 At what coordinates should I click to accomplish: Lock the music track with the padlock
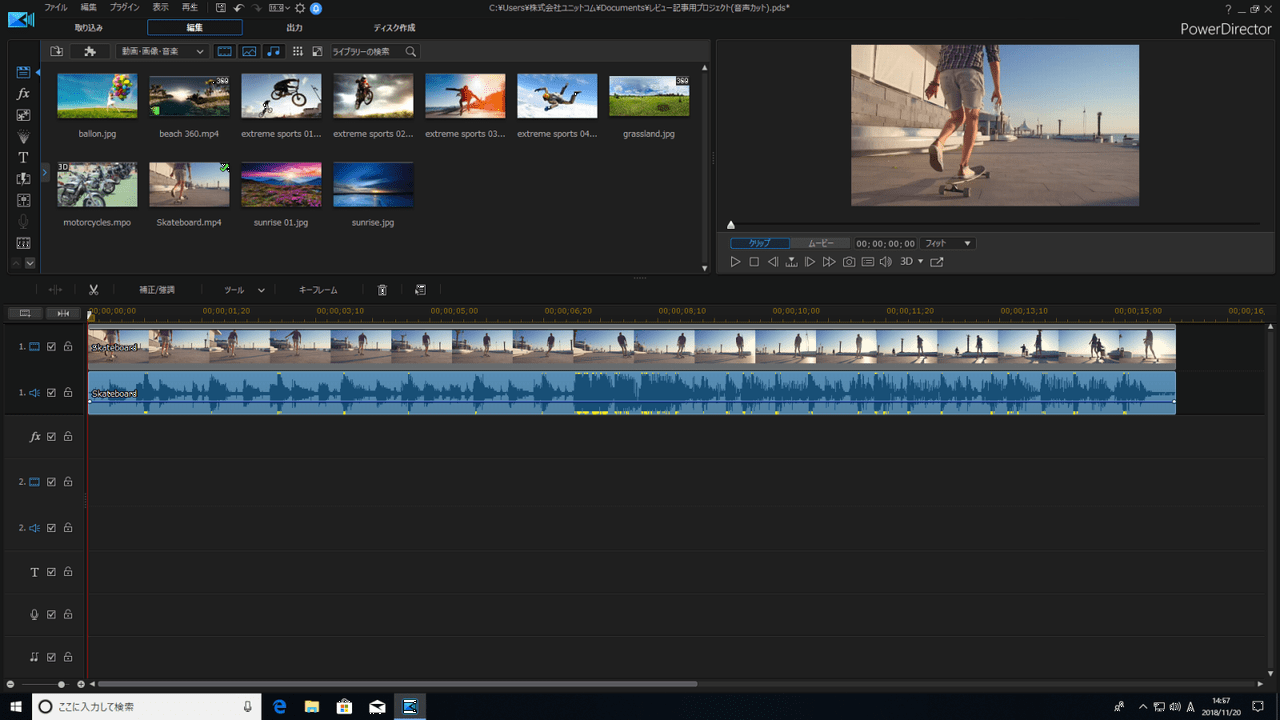click(x=68, y=657)
